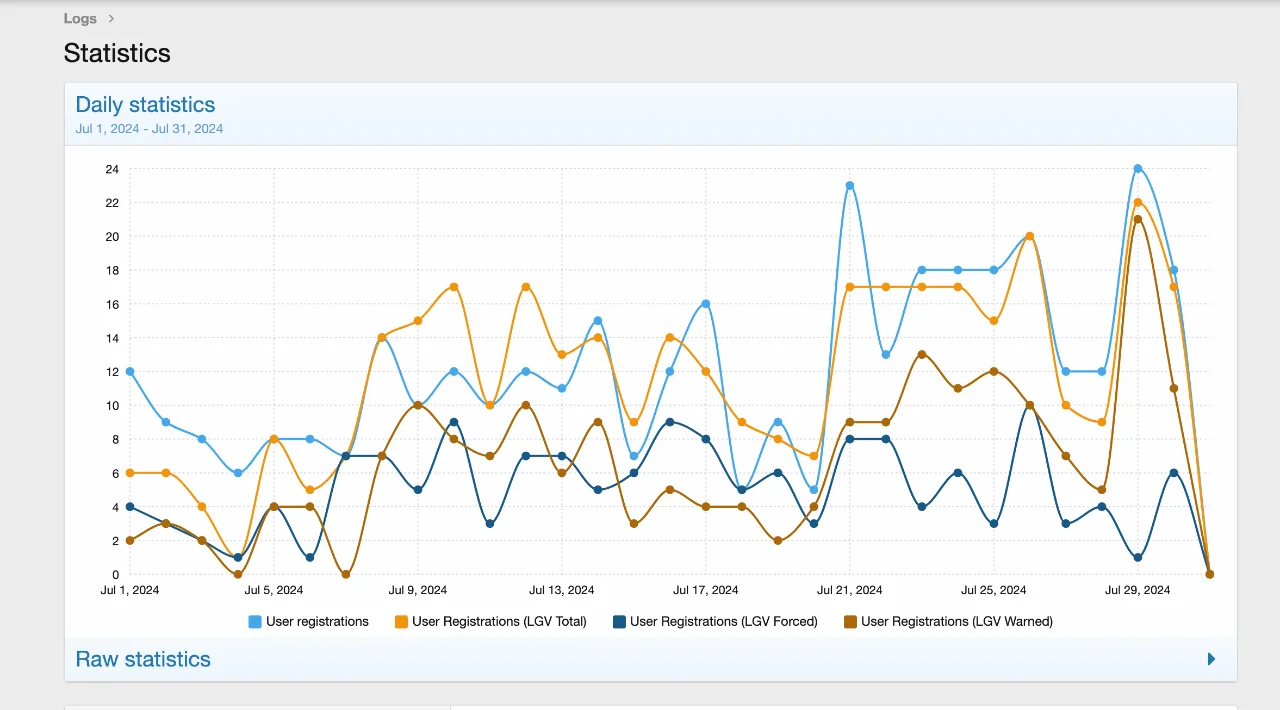Toggle the User Registrations (LGV Warned) label
This screenshot has height=710, width=1280.
(956, 622)
